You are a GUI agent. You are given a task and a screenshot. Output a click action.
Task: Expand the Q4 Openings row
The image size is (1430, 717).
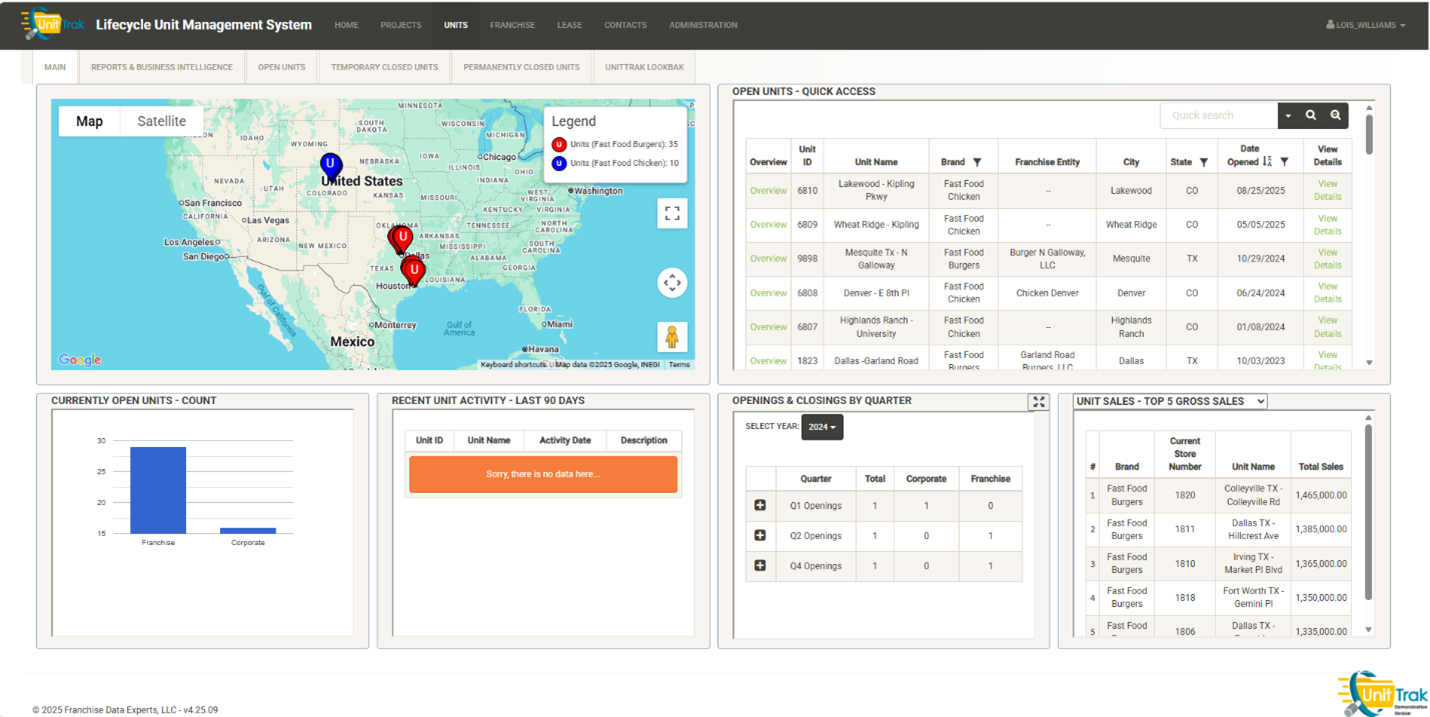tap(760, 566)
